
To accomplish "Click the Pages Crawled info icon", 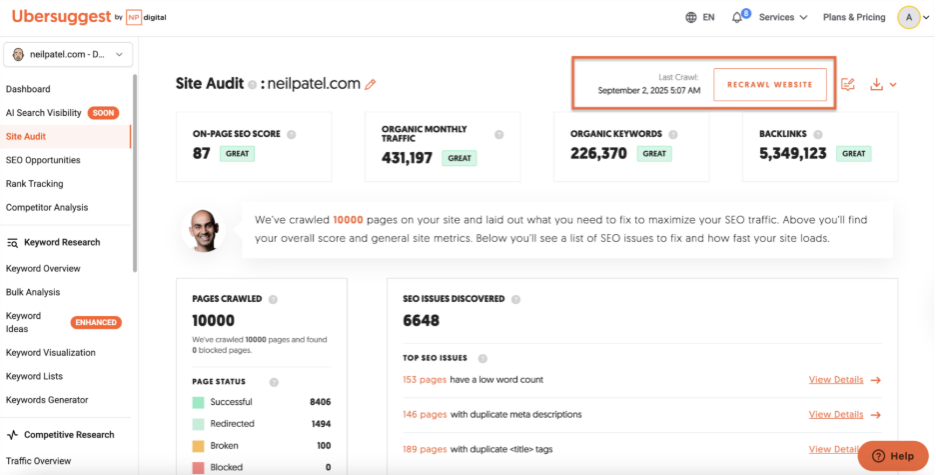I will coord(273,300).
